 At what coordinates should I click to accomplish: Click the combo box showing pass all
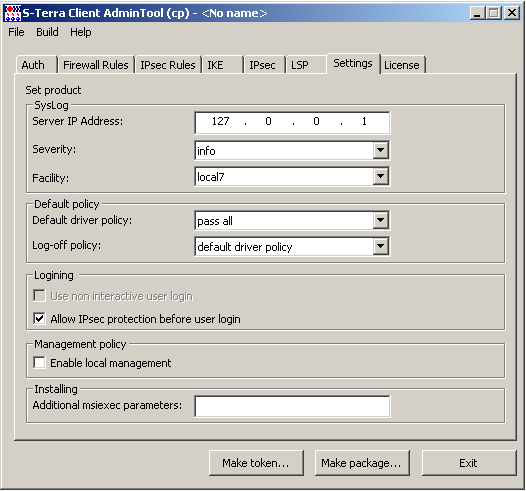click(292, 220)
